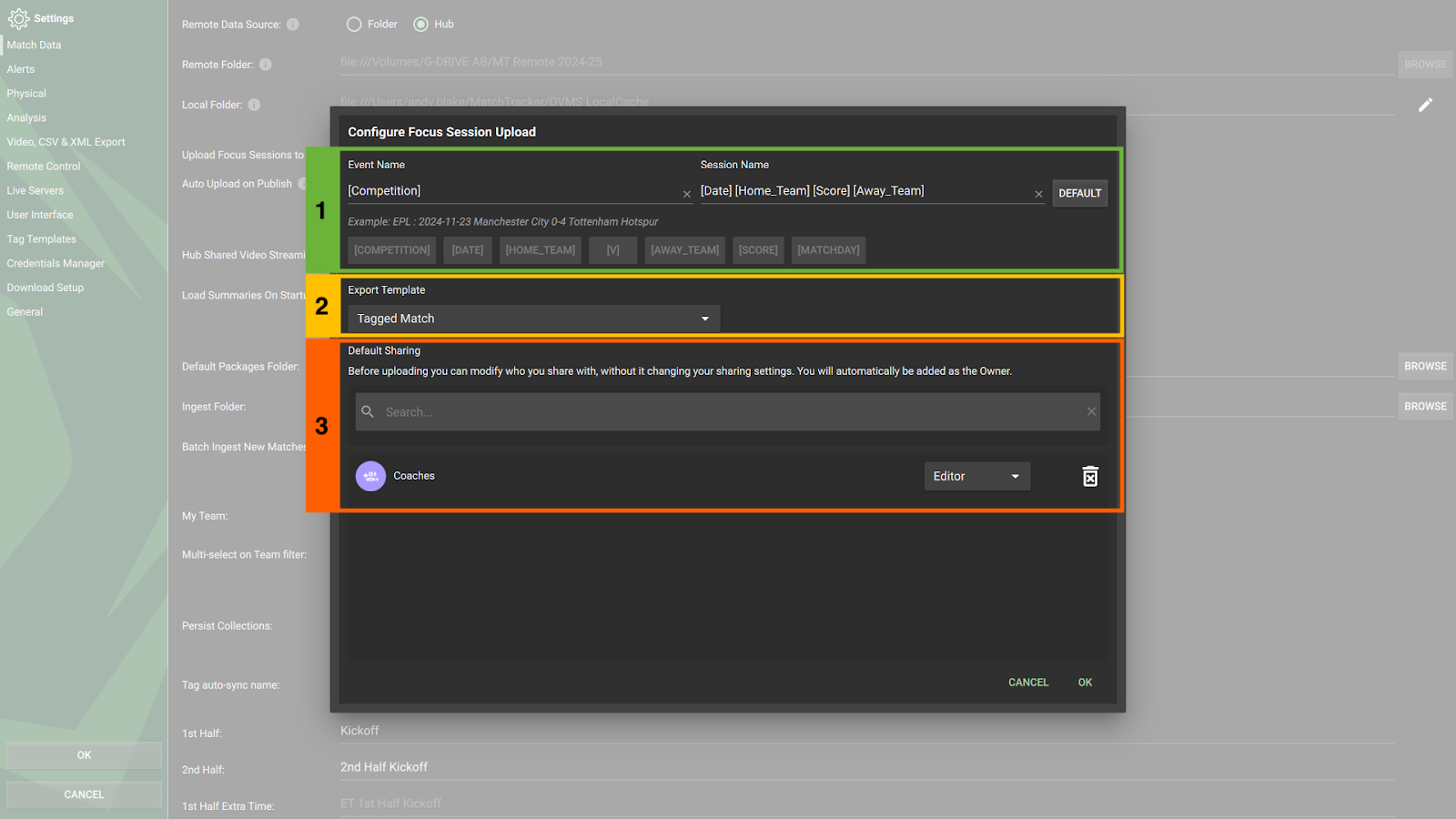Remove Coaches sharing with the trash icon
The image size is (1456, 819).
pyautogui.click(x=1089, y=476)
